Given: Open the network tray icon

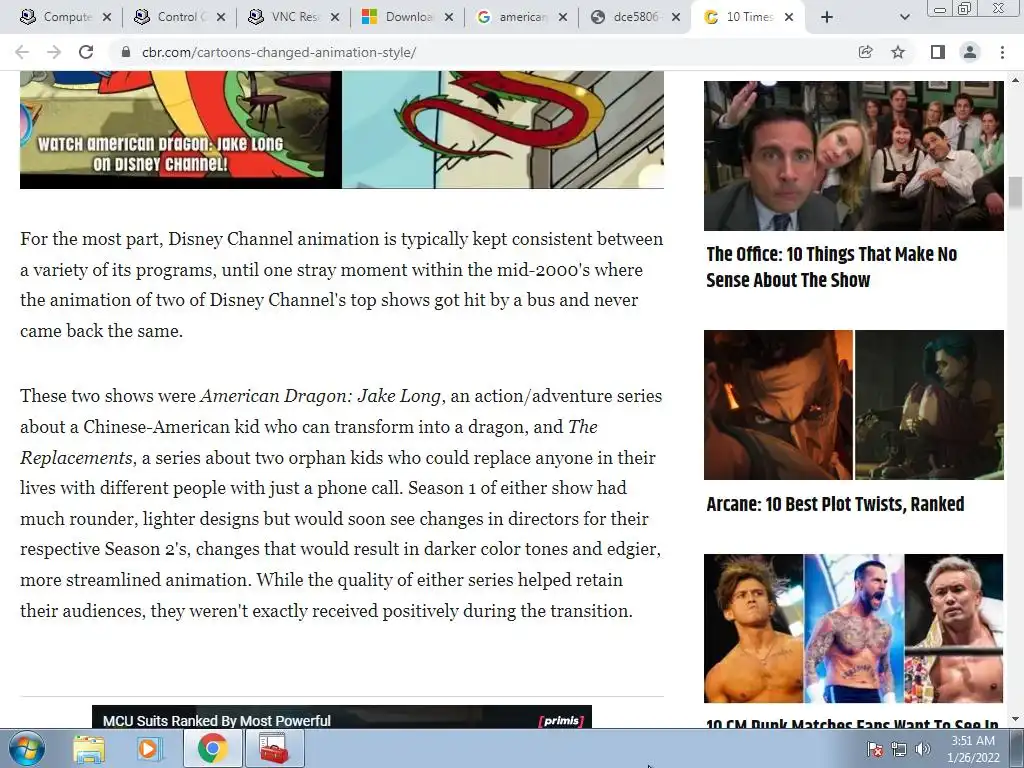Looking at the screenshot, I should (899, 749).
